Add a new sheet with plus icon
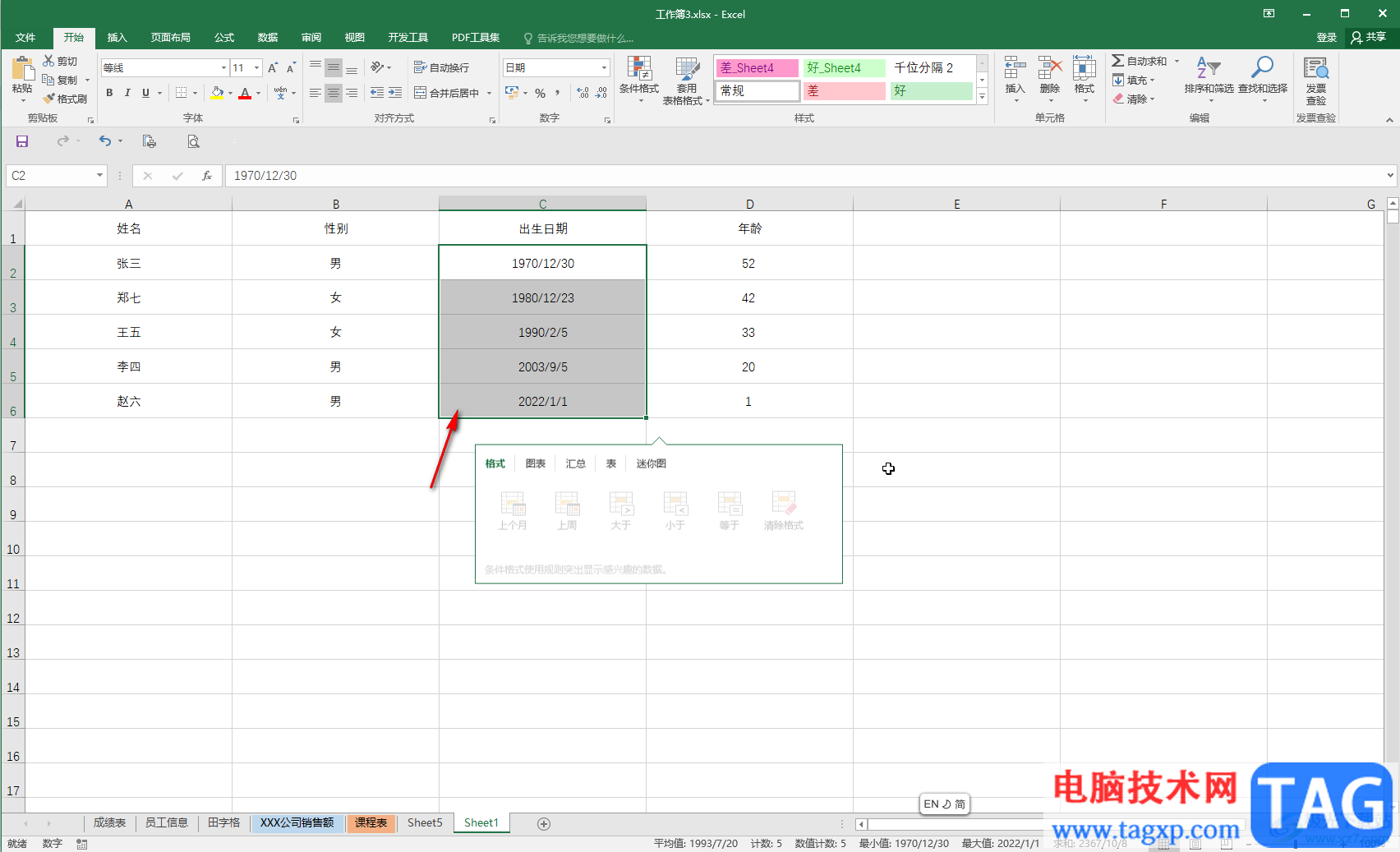Viewport: 1400px width, 852px height. [544, 823]
